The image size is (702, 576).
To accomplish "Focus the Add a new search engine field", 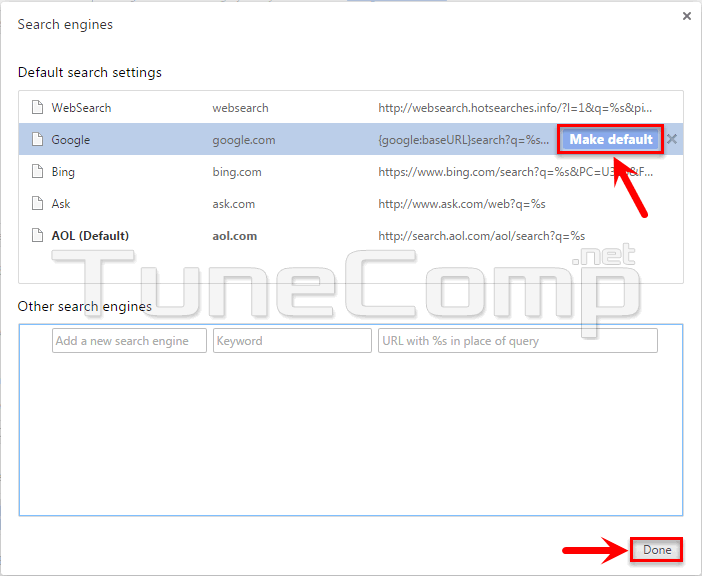I will click(x=129, y=341).
